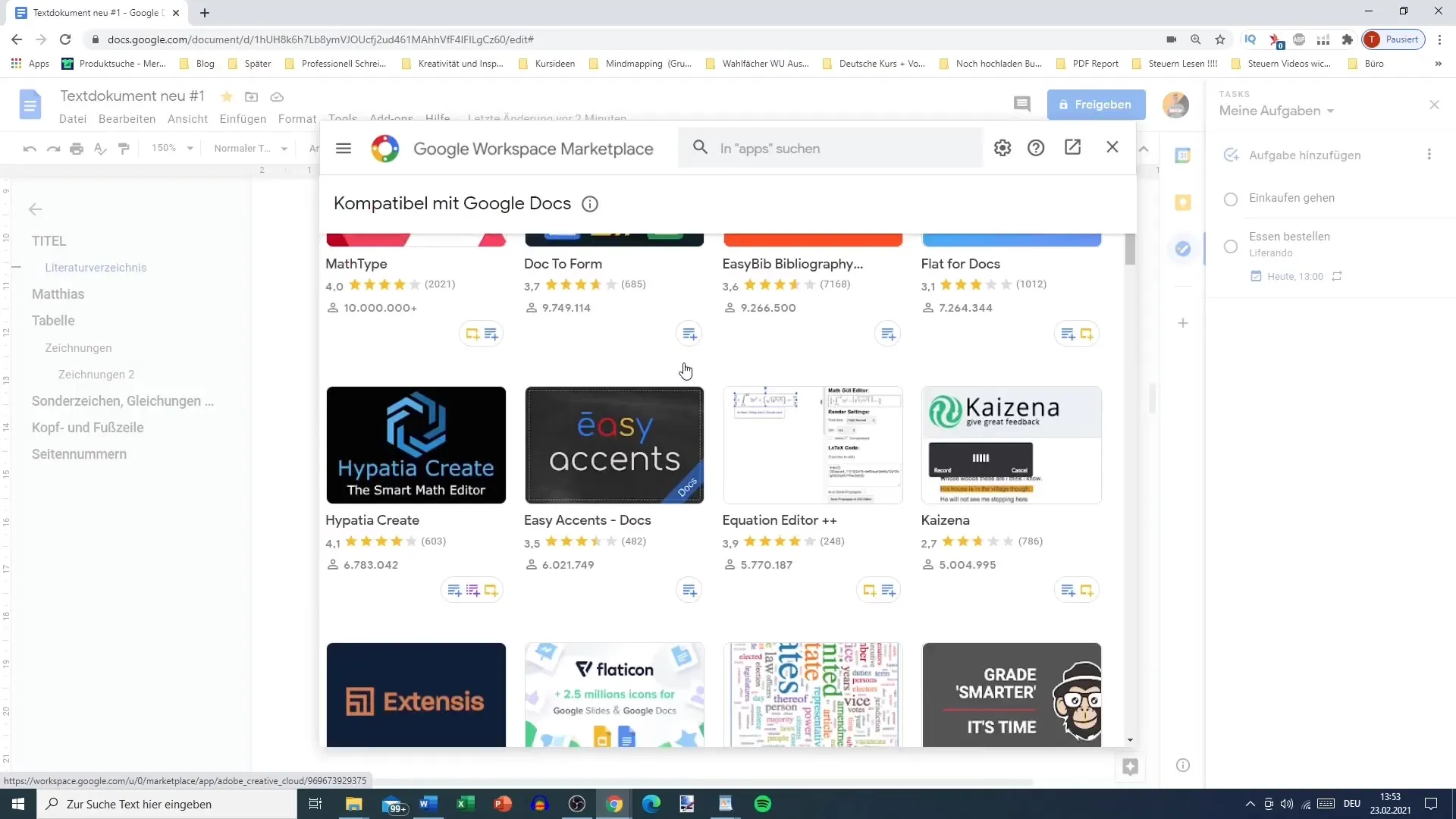Viewport: 1456px width, 819px height.
Task: Open Flat for Docs listing
Action: [x=960, y=264]
